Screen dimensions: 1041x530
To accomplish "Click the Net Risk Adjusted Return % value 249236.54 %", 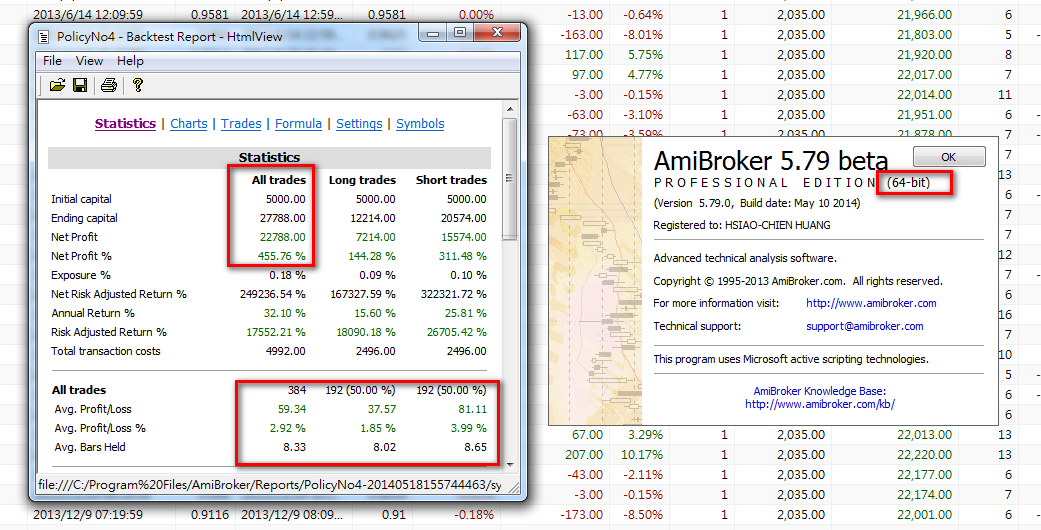I will click(273, 294).
